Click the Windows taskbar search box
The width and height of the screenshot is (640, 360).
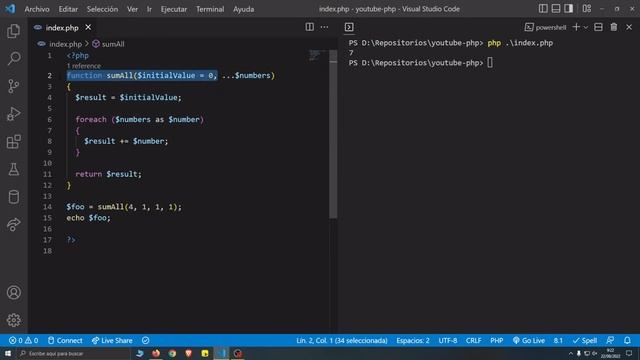tap(73, 353)
